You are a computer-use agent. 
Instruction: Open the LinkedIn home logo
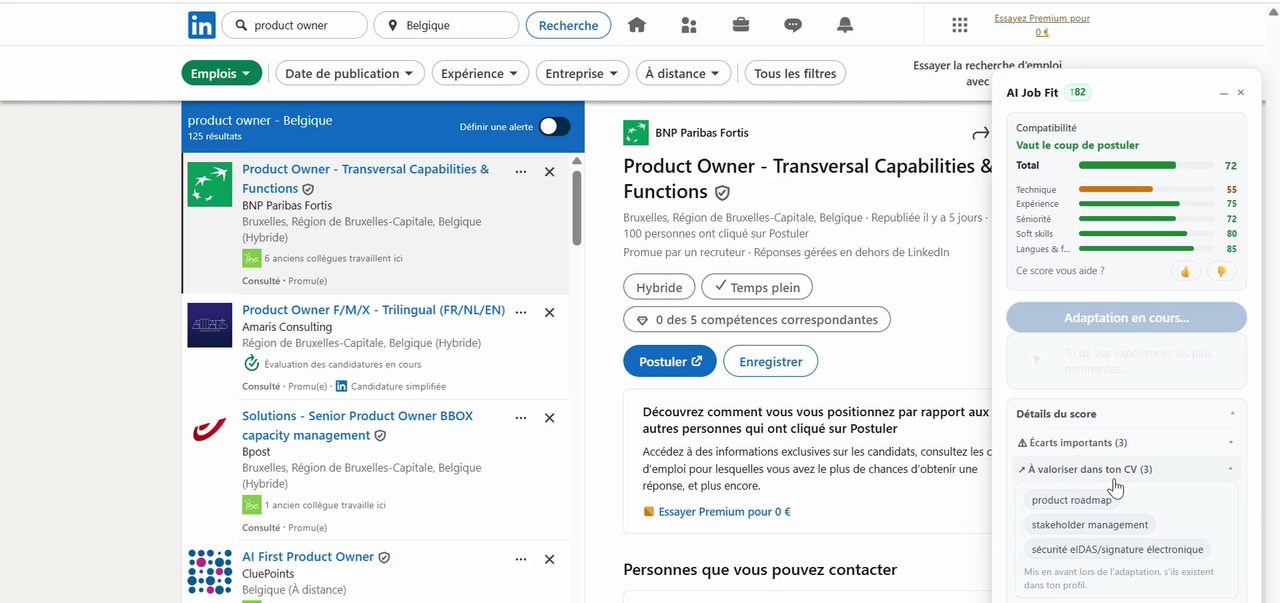click(x=201, y=25)
